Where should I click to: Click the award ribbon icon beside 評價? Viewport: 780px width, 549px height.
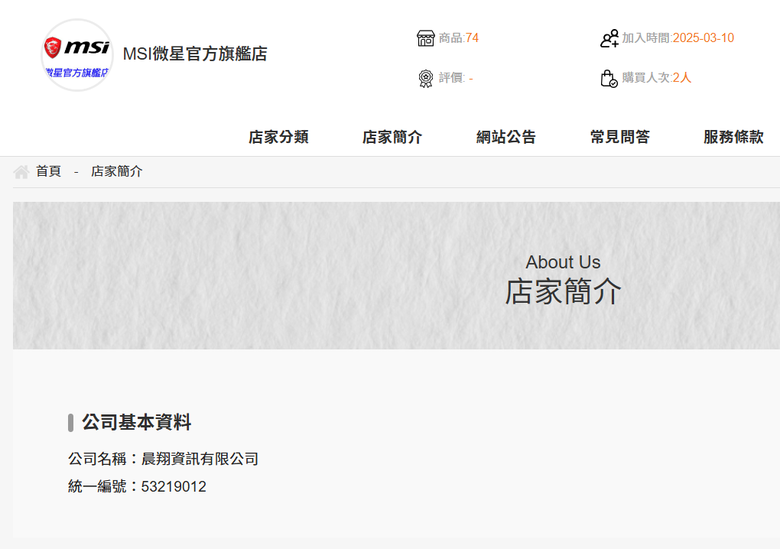coord(425,79)
